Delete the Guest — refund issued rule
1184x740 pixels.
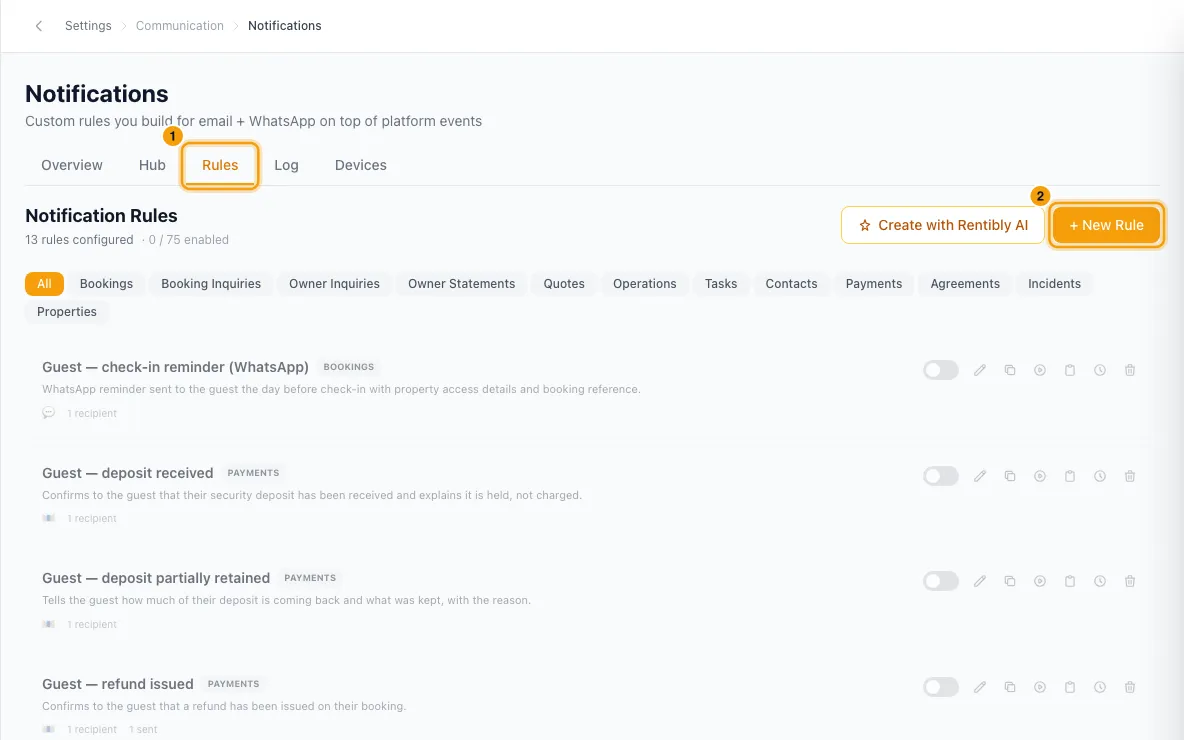[x=1130, y=687]
